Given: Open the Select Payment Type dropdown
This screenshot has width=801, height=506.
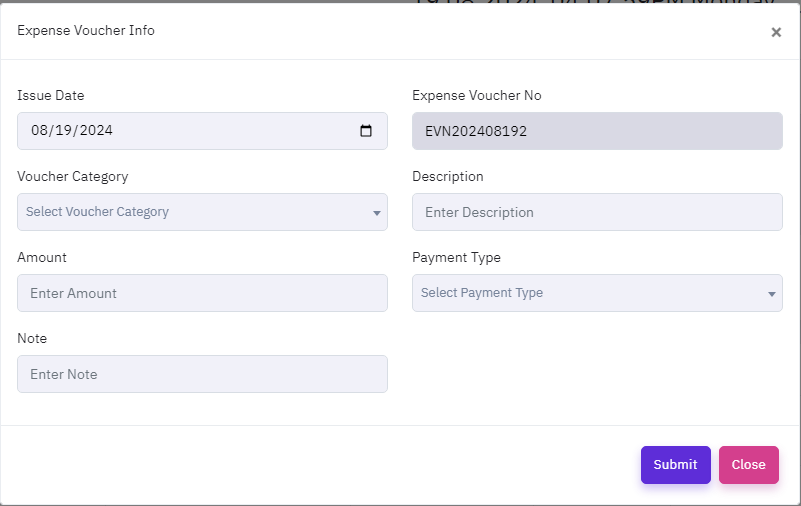Looking at the screenshot, I should coord(590,293).
